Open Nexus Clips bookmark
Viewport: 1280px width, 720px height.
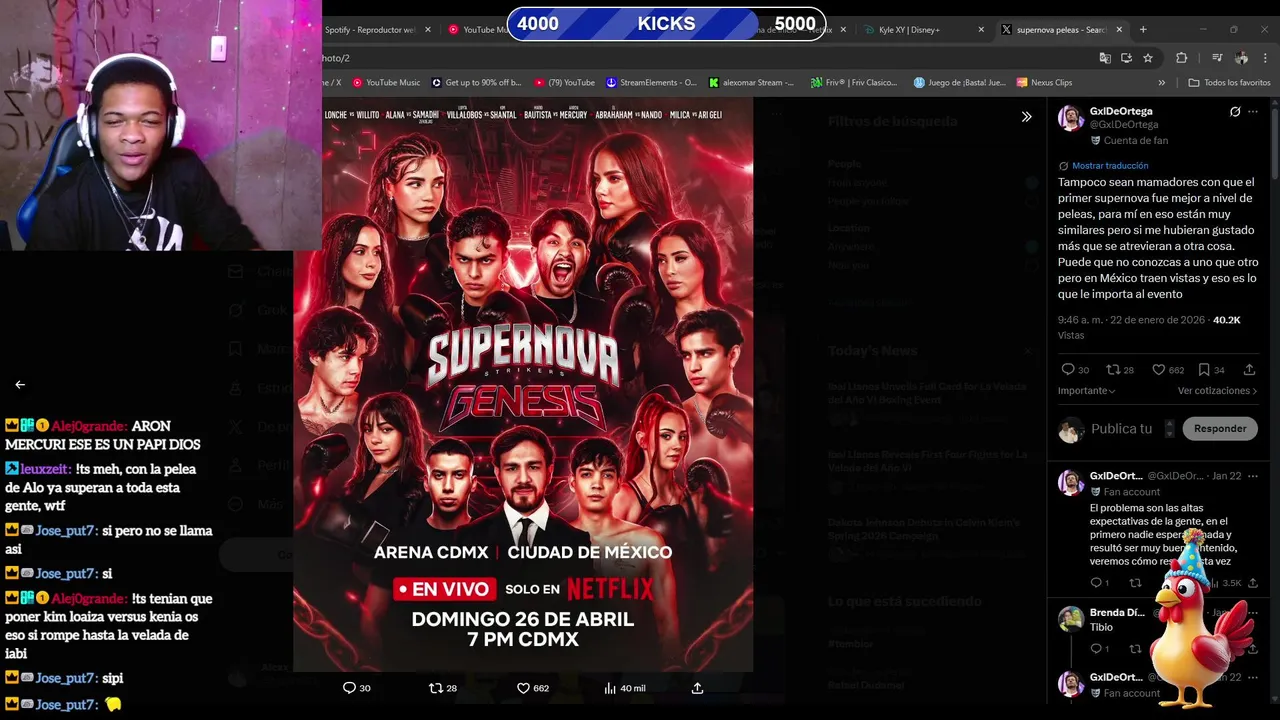tap(1044, 83)
